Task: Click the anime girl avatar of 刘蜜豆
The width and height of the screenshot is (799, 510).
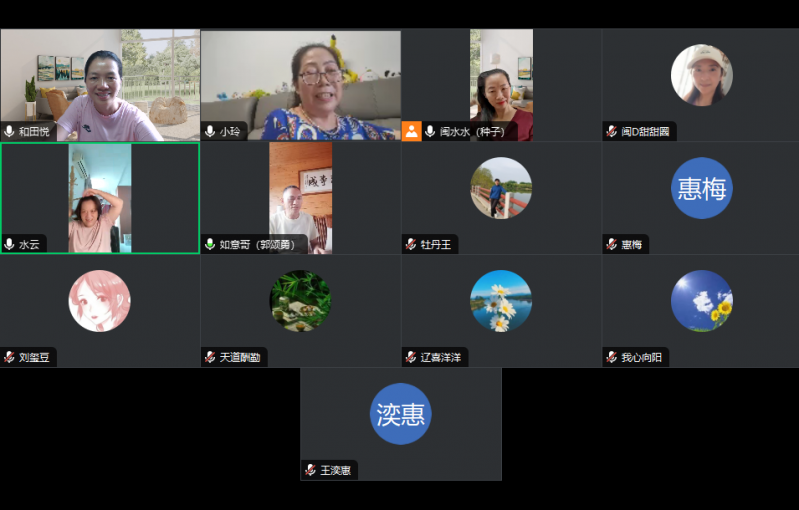Action: (x=99, y=301)
